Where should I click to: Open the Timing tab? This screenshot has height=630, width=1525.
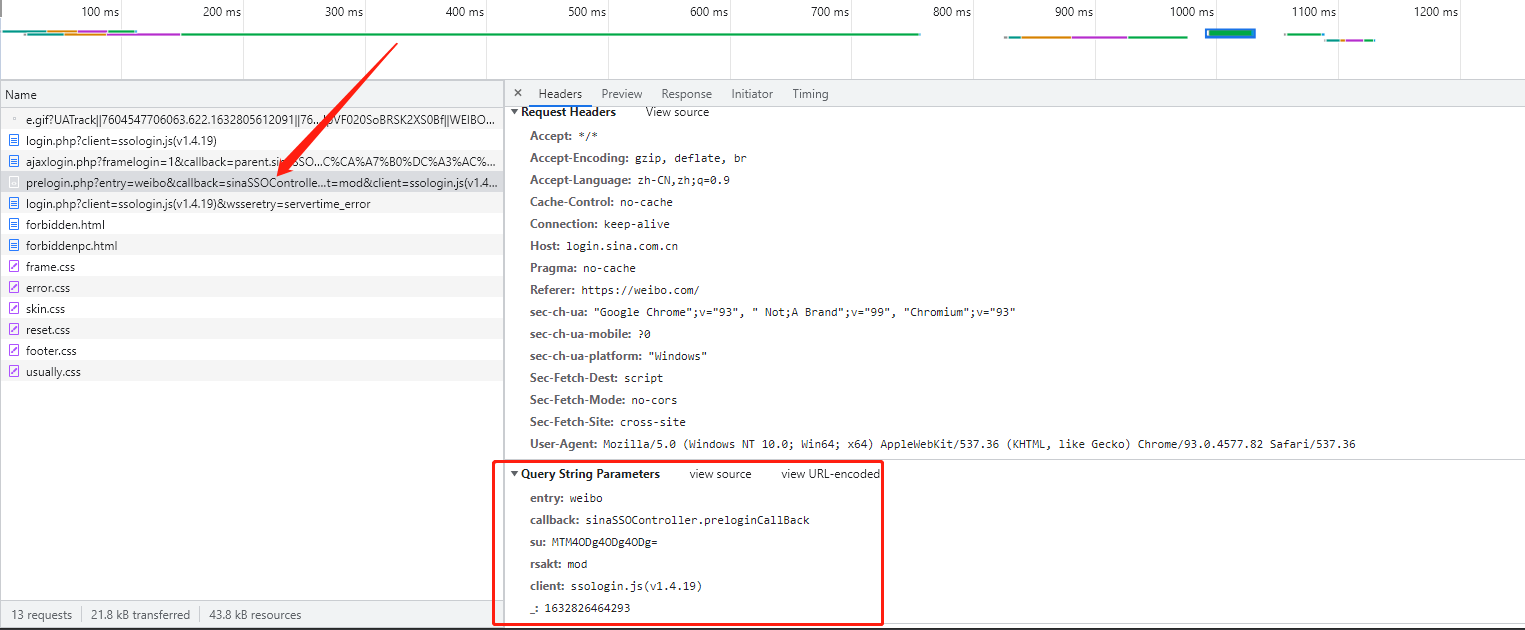810,93
